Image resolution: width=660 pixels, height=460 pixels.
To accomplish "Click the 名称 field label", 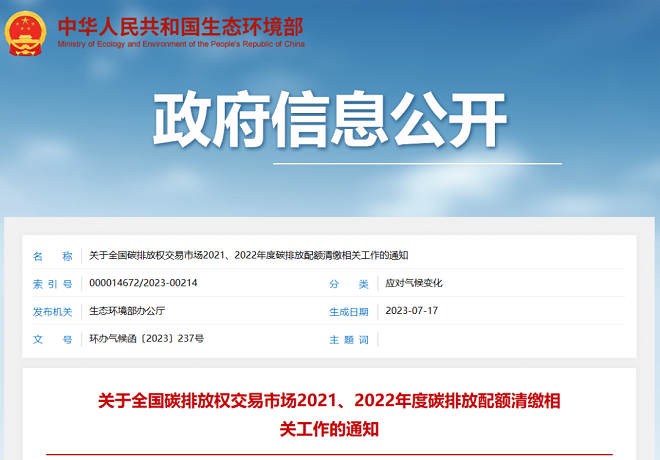I will click(52, 256).
